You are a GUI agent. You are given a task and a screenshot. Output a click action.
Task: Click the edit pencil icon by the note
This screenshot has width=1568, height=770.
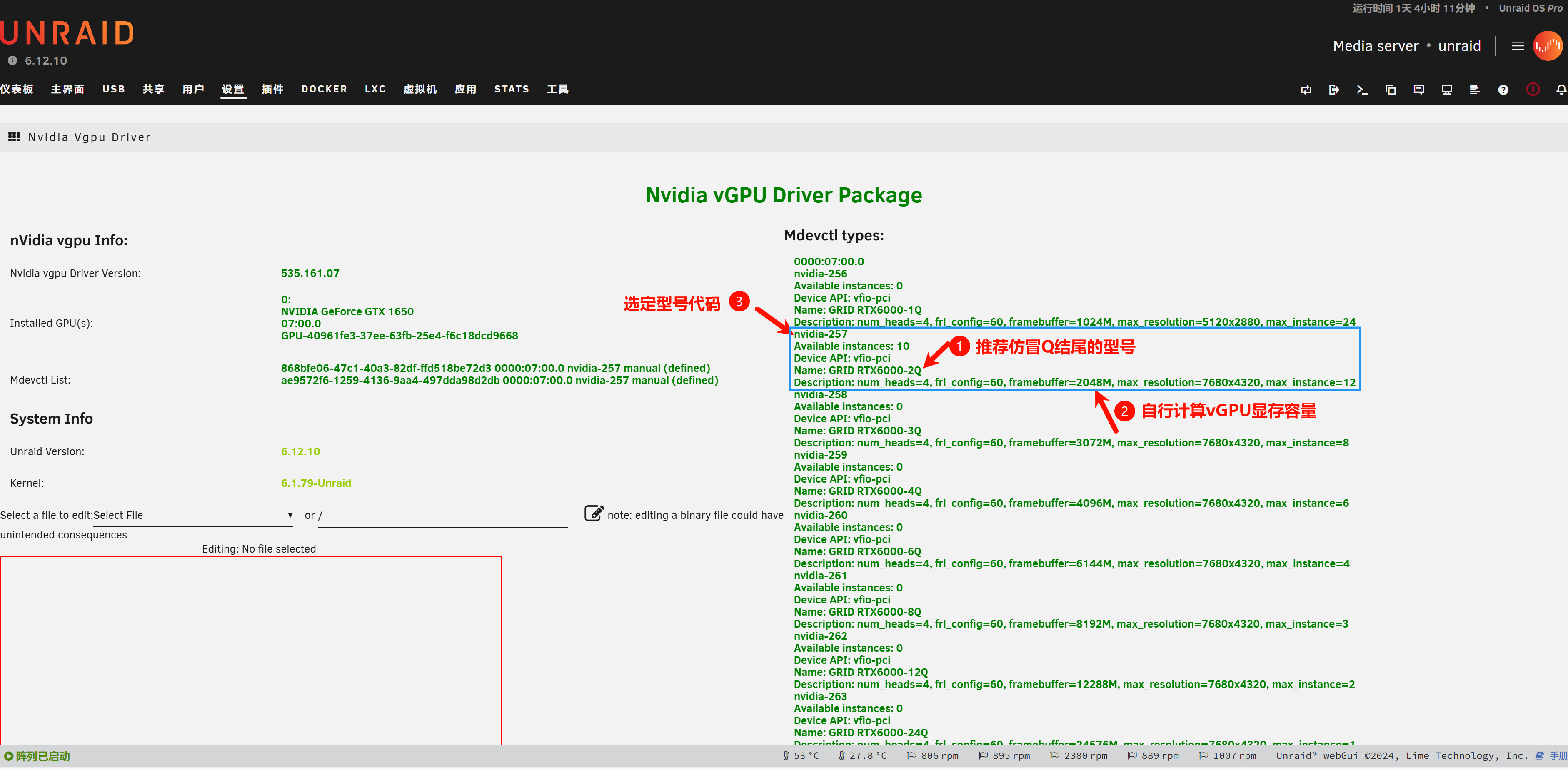[x=594, y=513]
